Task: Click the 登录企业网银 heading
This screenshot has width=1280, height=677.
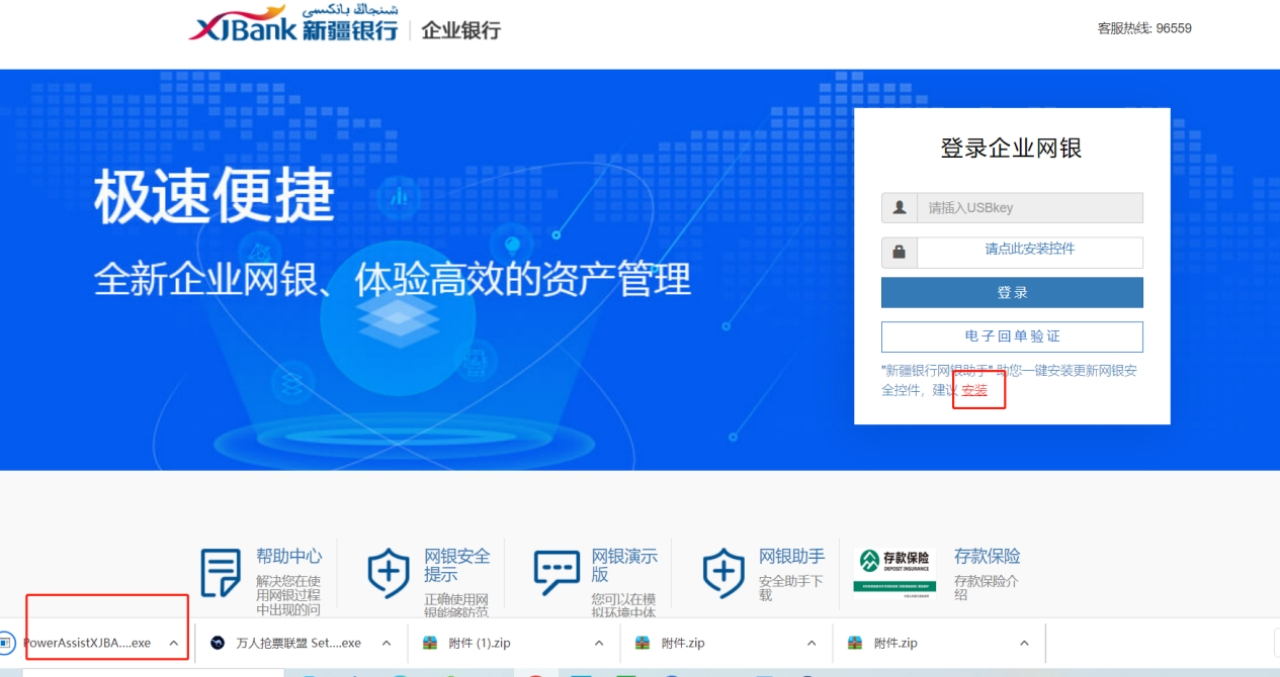Action: click(1011, 148)
